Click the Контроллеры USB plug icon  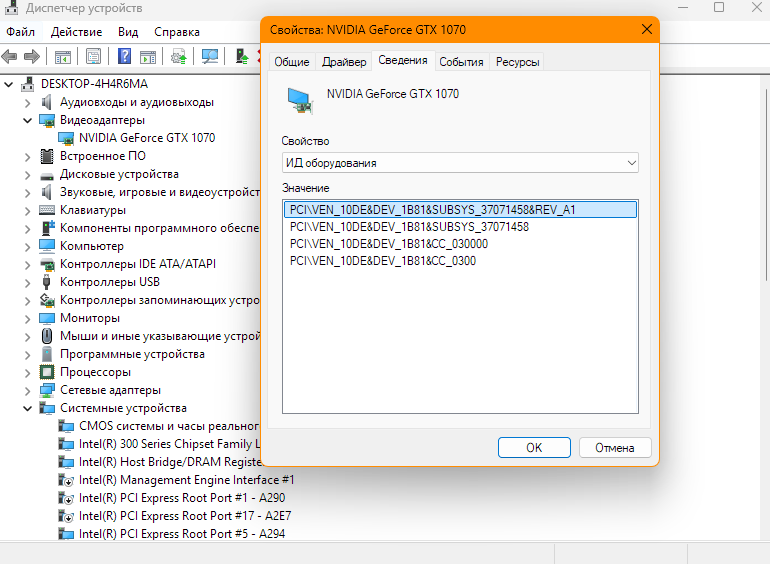47,282
